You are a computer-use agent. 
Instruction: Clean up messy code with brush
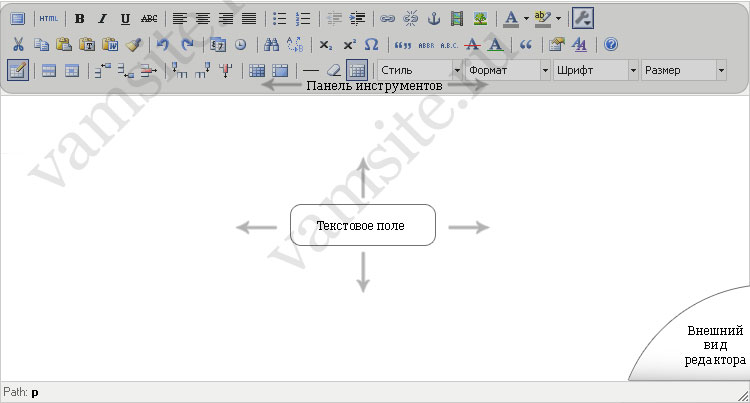[x=133, y=44]
